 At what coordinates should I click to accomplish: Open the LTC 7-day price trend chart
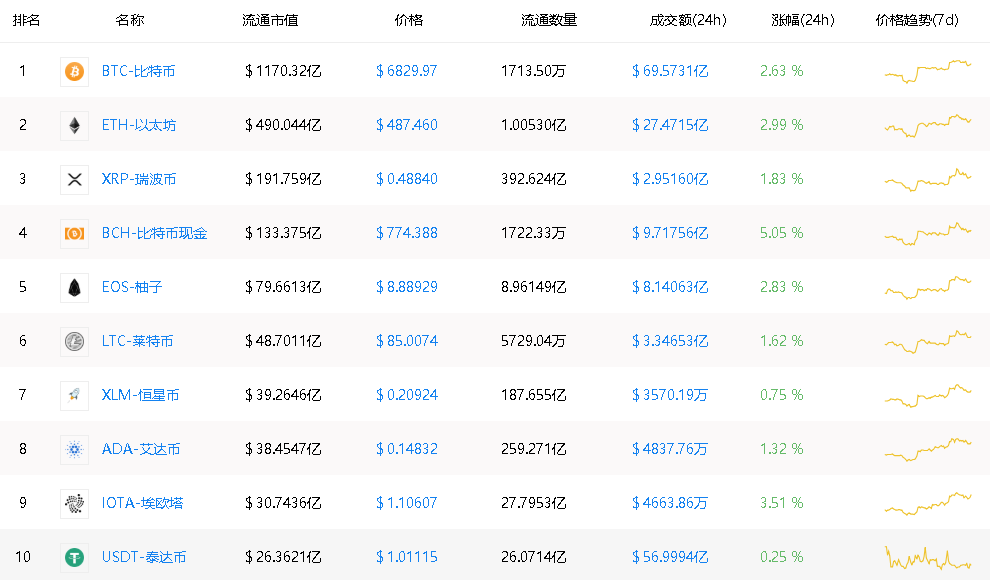(x=928, y=341)
